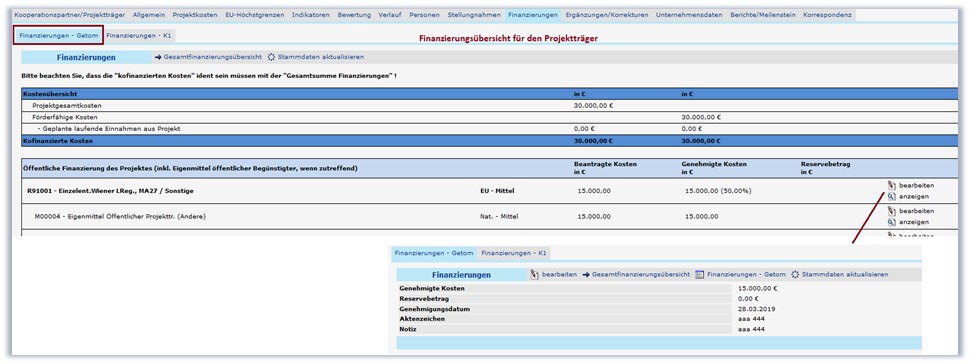The width and height of the screenshot is (970, 364).
Task: Click the 'Nat. - Mittel' cell
Action: click(499, 217)
